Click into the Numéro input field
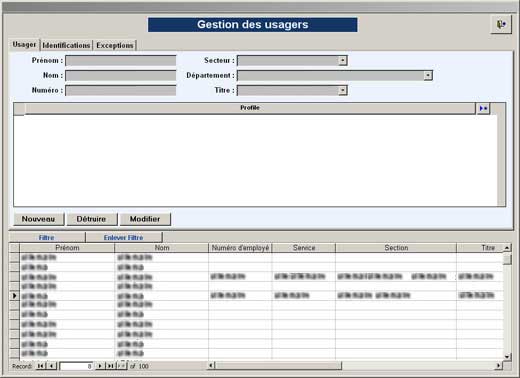 pos(121,90)
